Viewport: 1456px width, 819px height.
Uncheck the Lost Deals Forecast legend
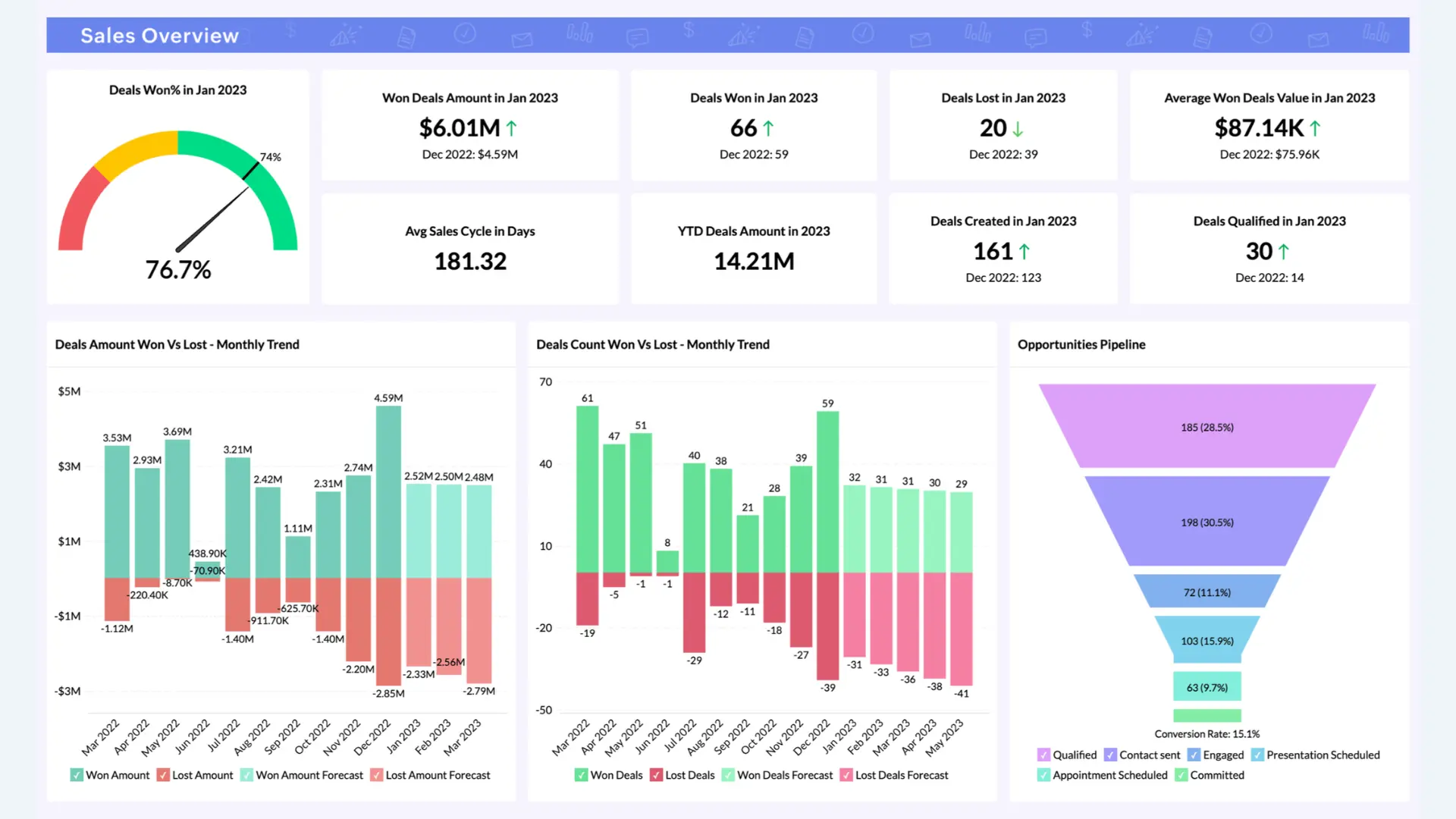(x=846, y=775)
